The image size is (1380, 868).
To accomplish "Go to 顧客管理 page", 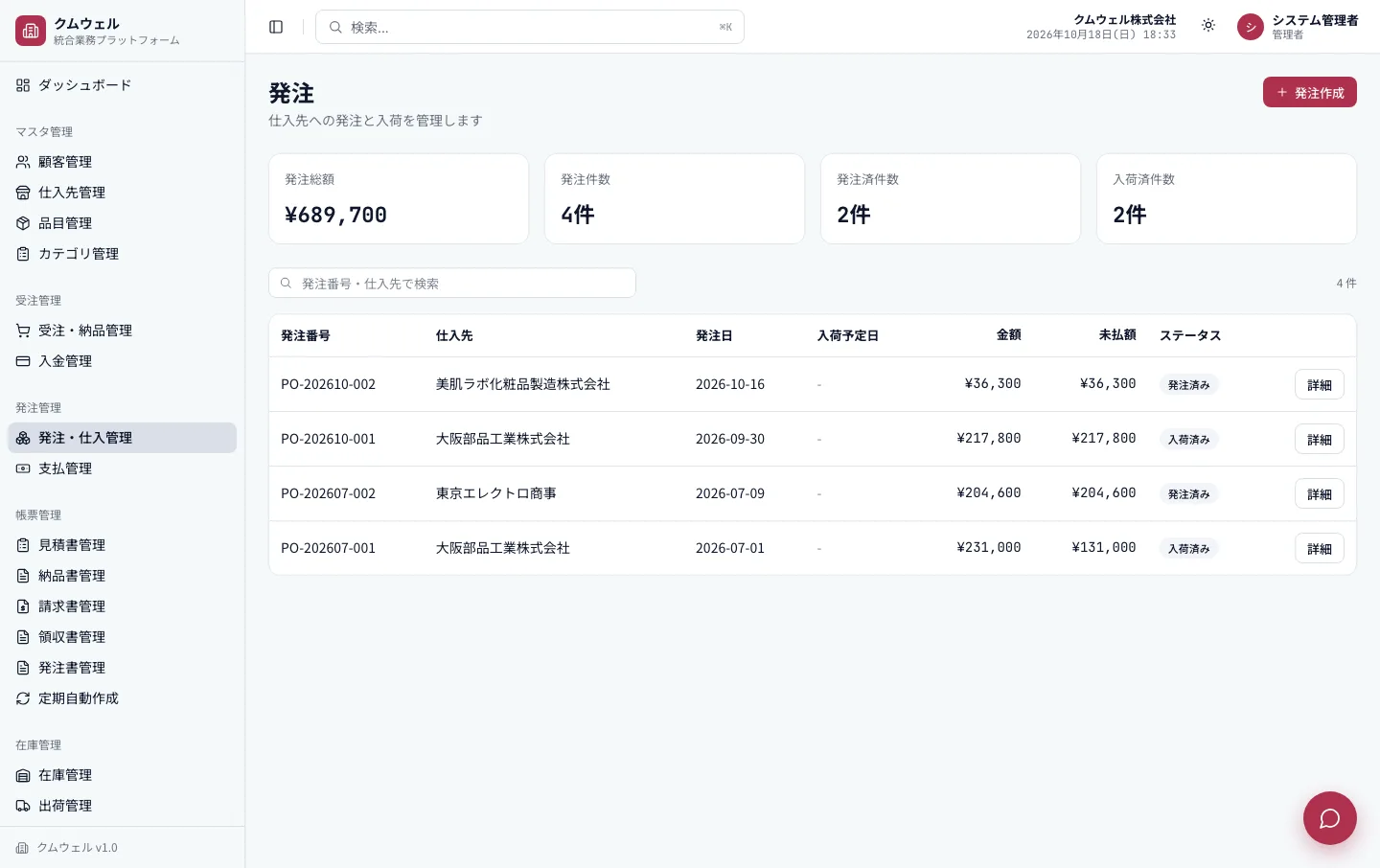I will [x=122, y=162].
